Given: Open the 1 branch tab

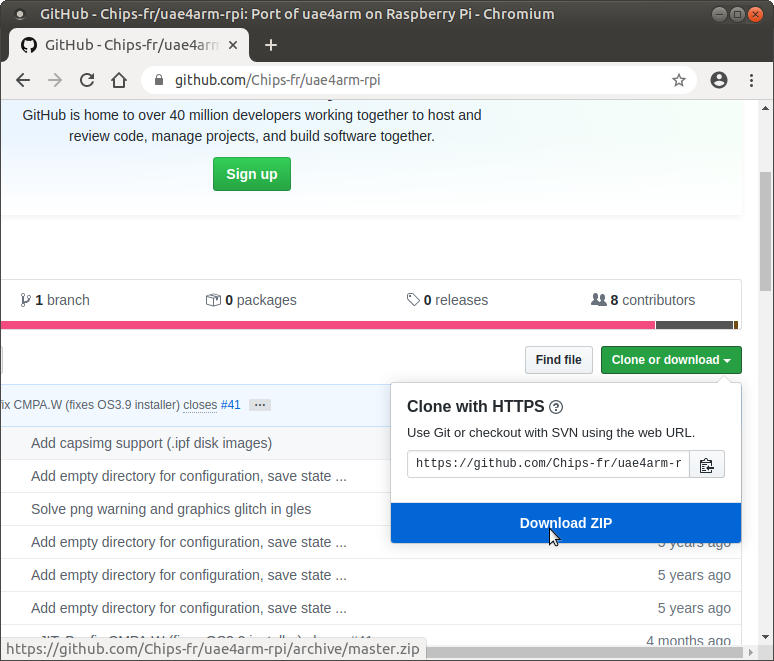Looking at the screenshot, I should [x=55, y=300].
